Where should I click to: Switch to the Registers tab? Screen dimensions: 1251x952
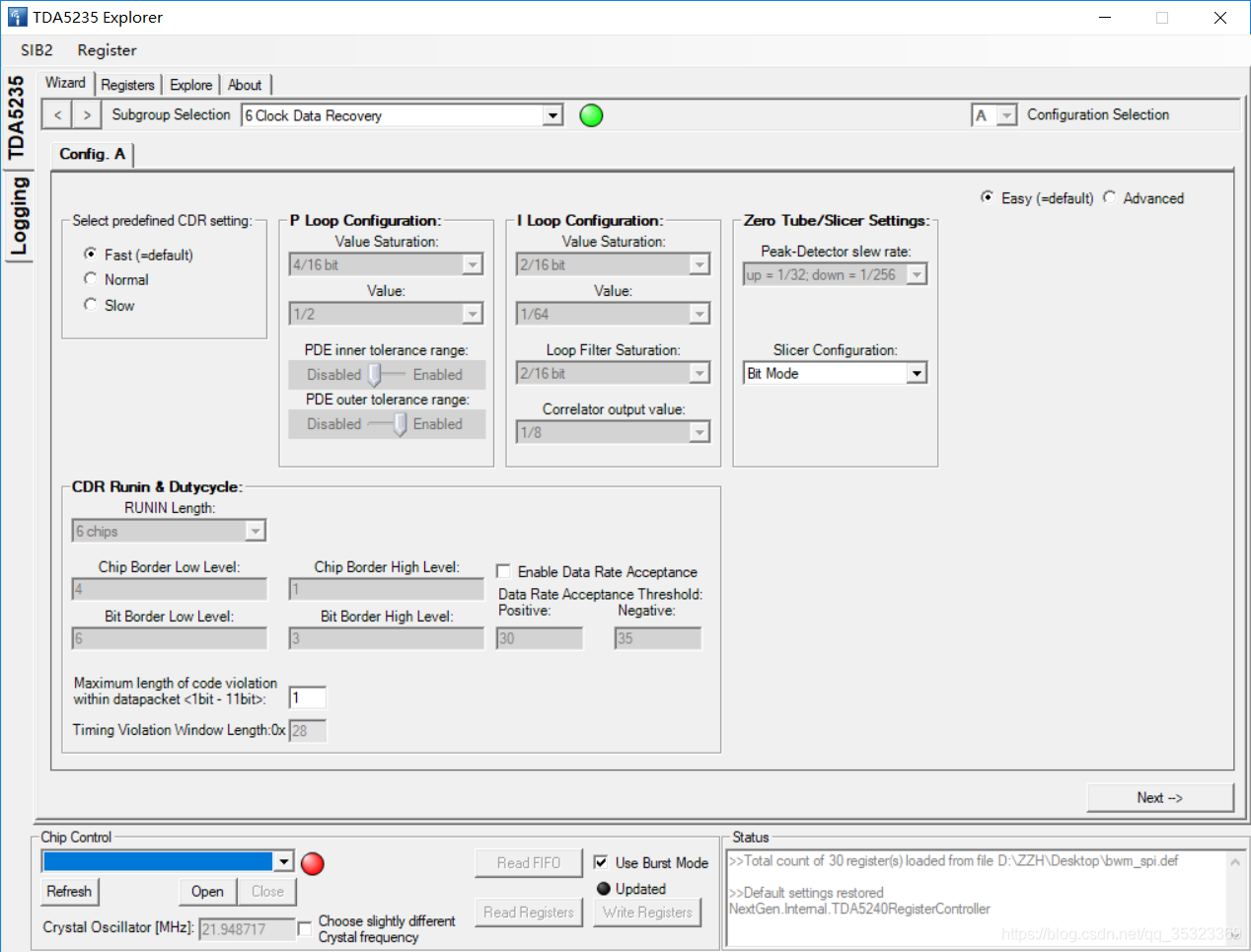point(127,85)
